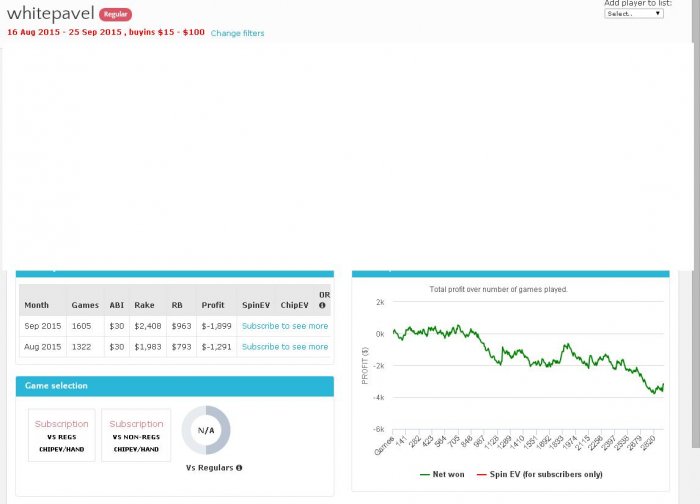
Task: Toggle the Spin EV legend entry
Action: [x=540, y=475]
